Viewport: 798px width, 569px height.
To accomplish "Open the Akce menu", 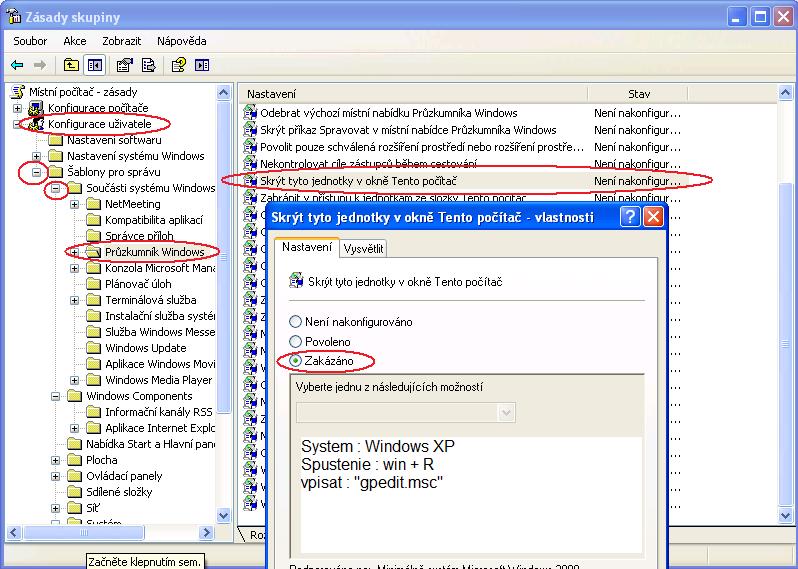I will point(75,41).
